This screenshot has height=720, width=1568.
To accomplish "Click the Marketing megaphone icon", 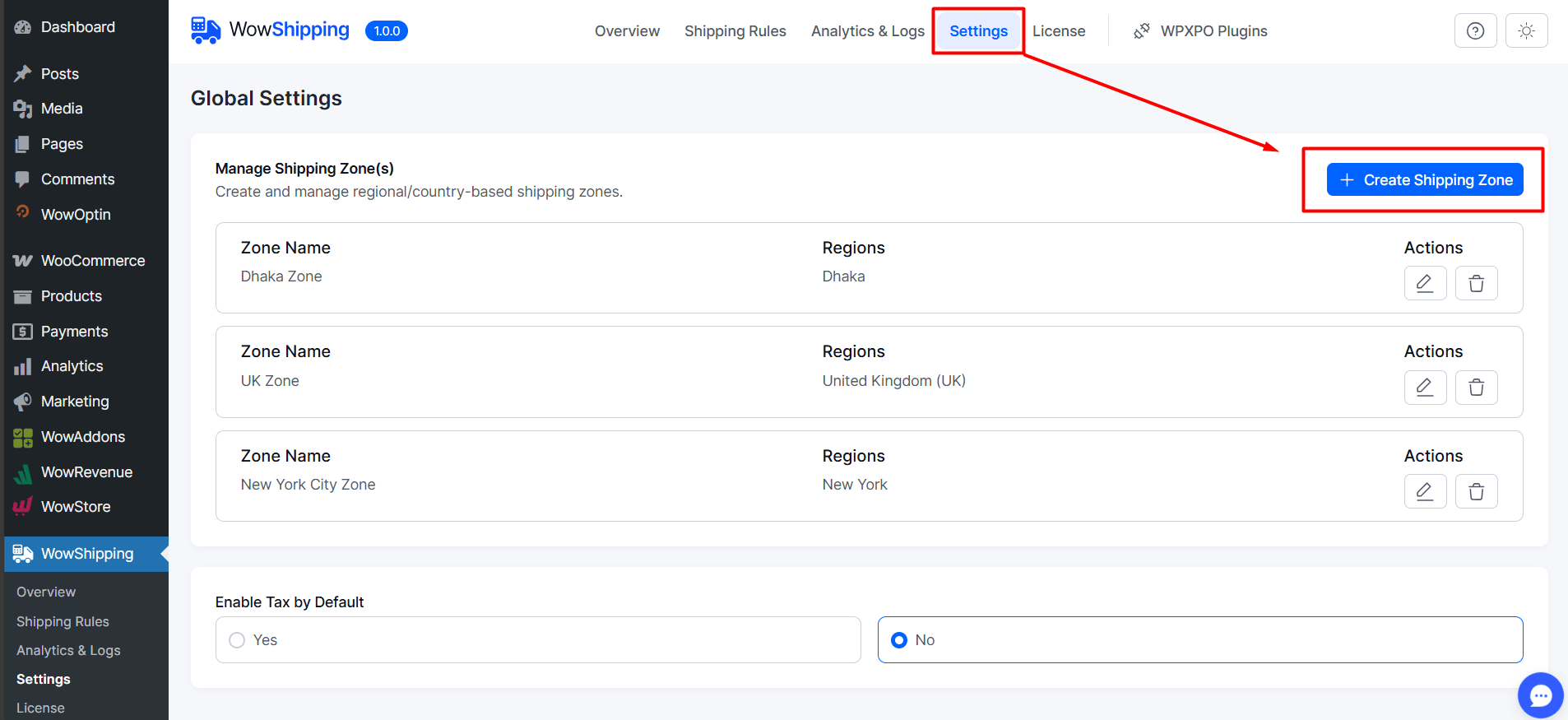I will click(x=23, y=402).
